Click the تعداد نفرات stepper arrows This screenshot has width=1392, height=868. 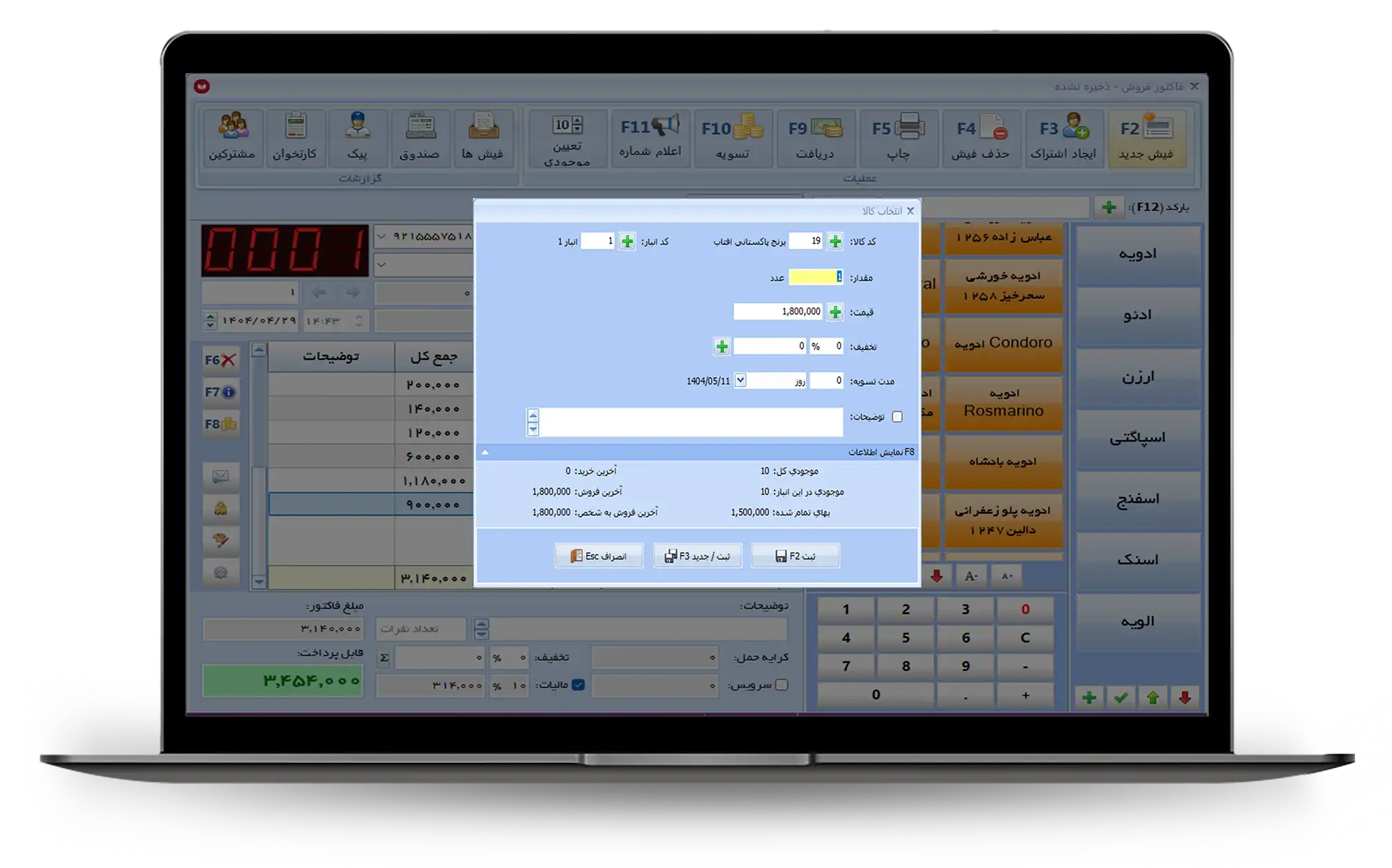click(x=481, y=629)
